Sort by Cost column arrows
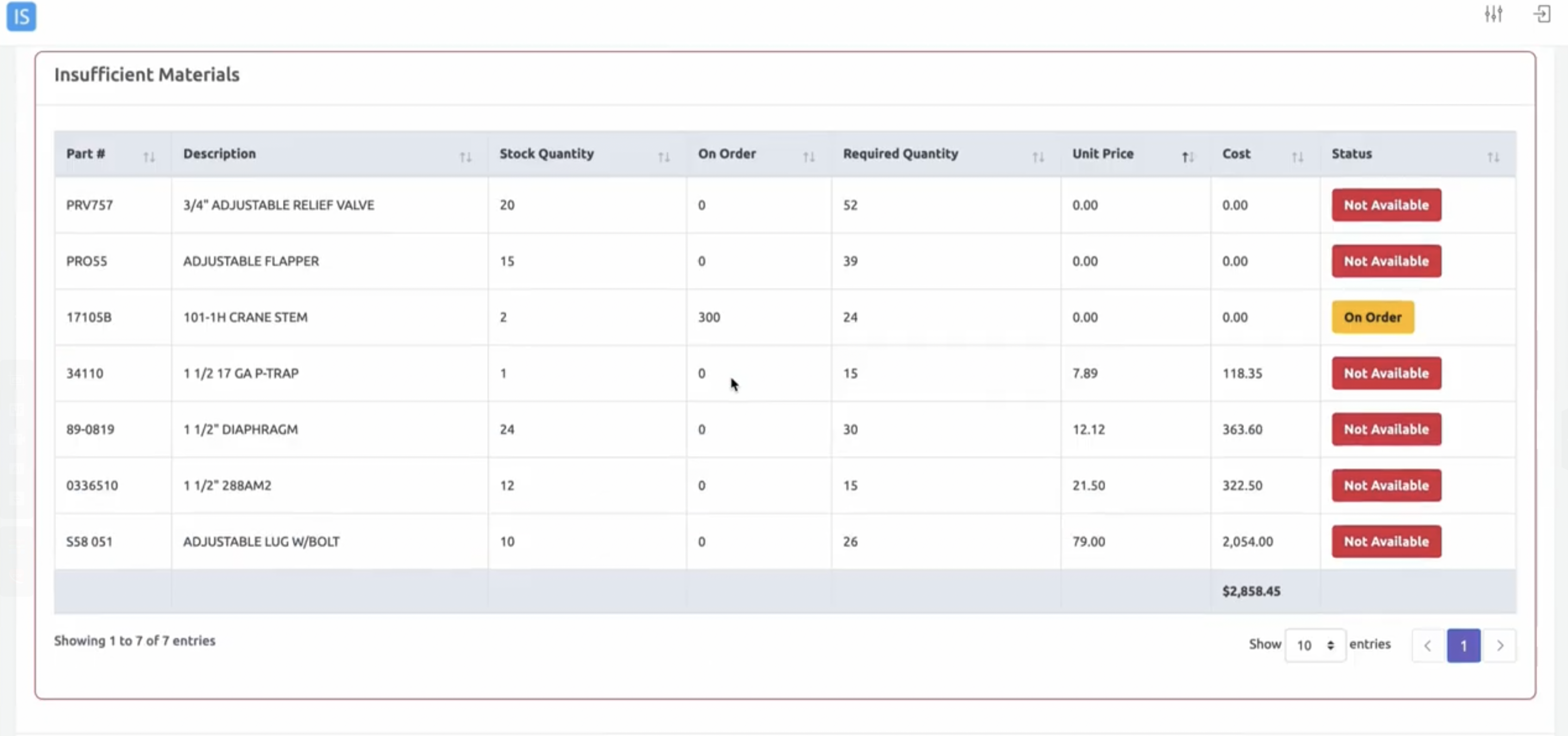1568x736 pixels. (1297, 157)
